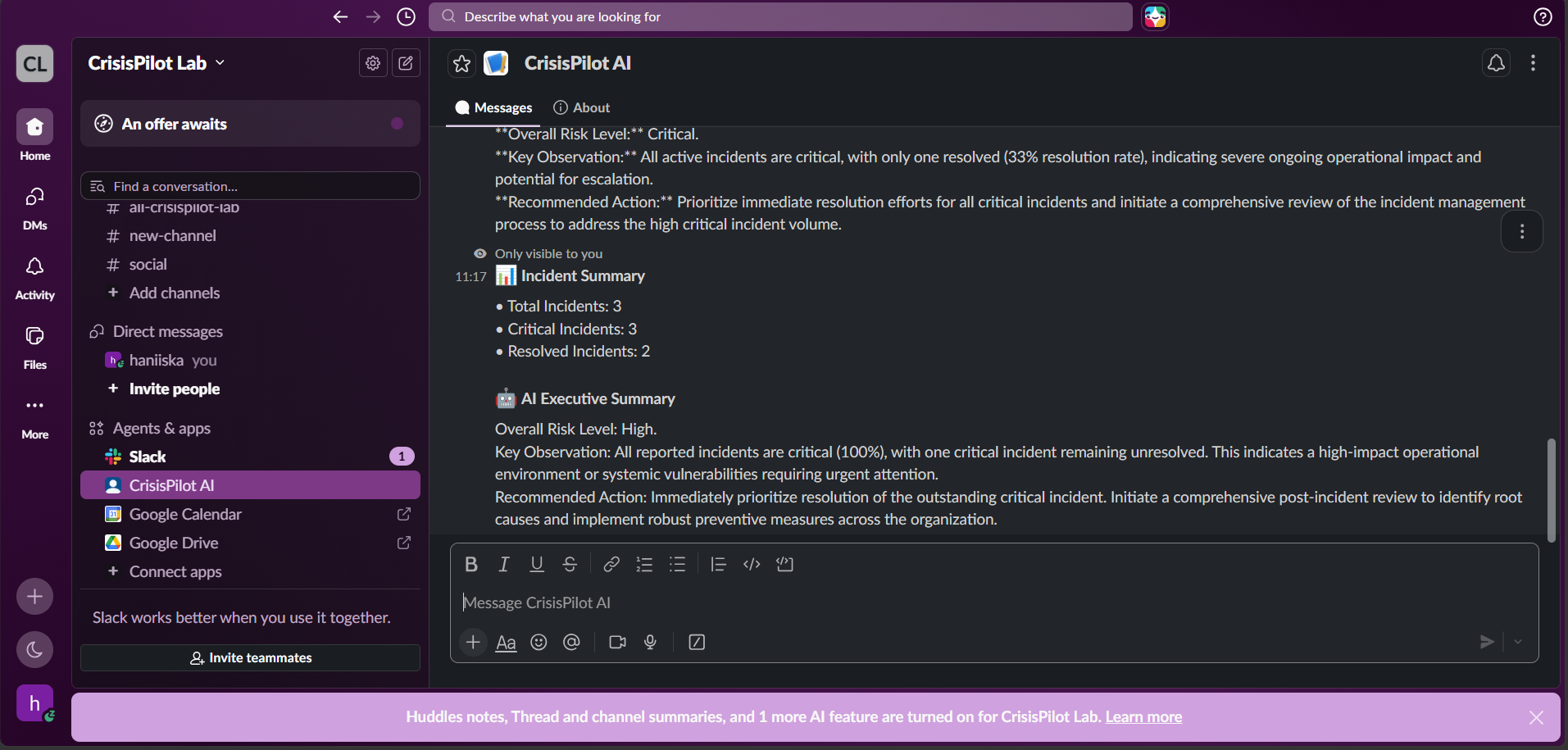Image resolution: width=1568 pixels, height=750 pixels.
Task: Insert a link in the message
Action: pos(611,564)
